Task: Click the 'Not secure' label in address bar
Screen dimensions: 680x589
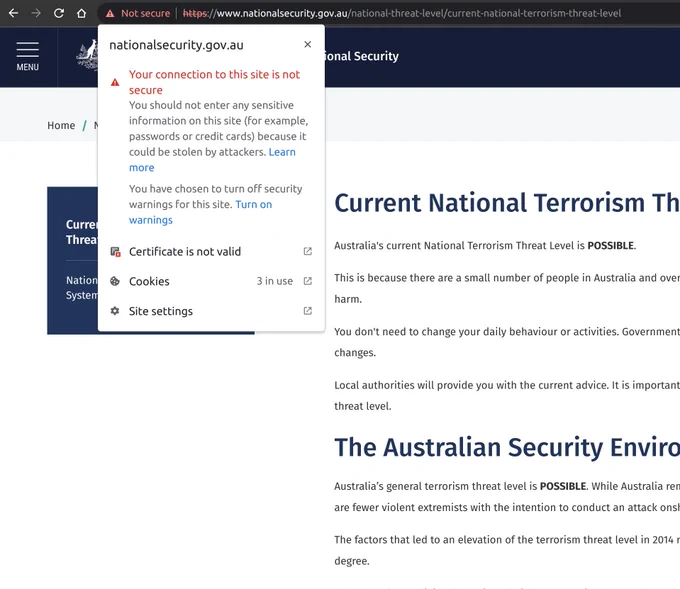Action: point(146,13)
